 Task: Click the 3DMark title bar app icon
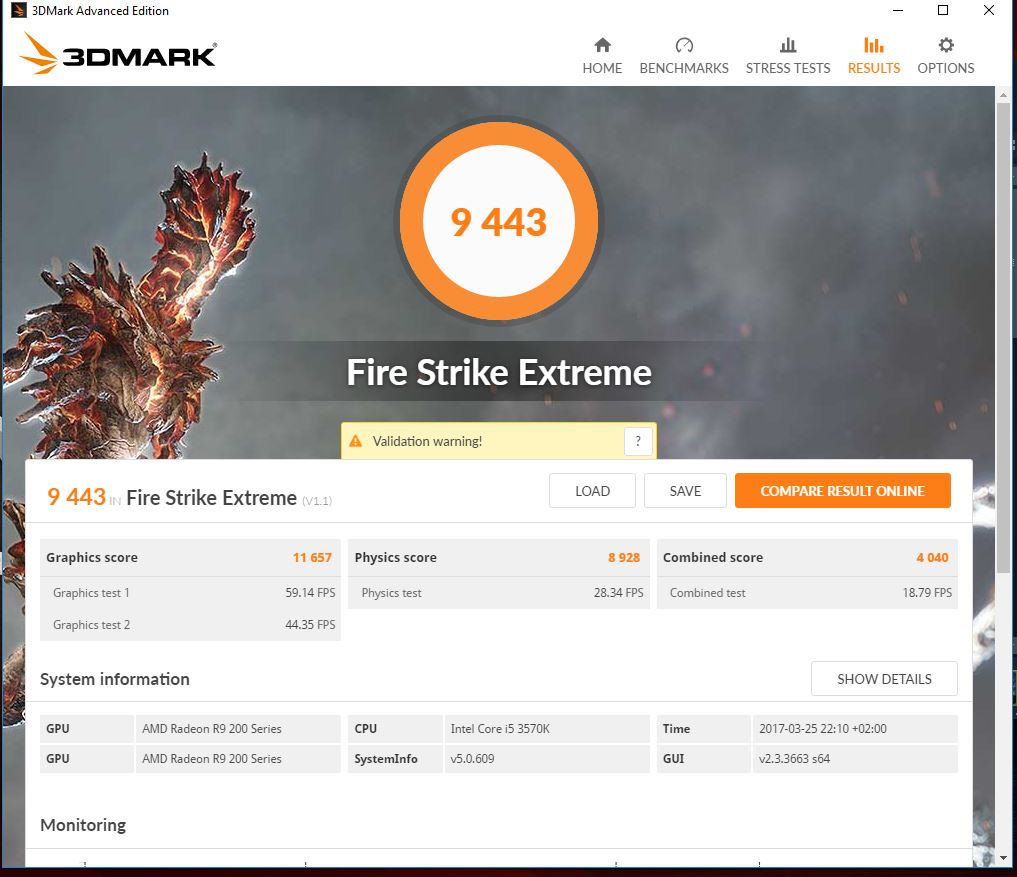(x=18, y=10)
